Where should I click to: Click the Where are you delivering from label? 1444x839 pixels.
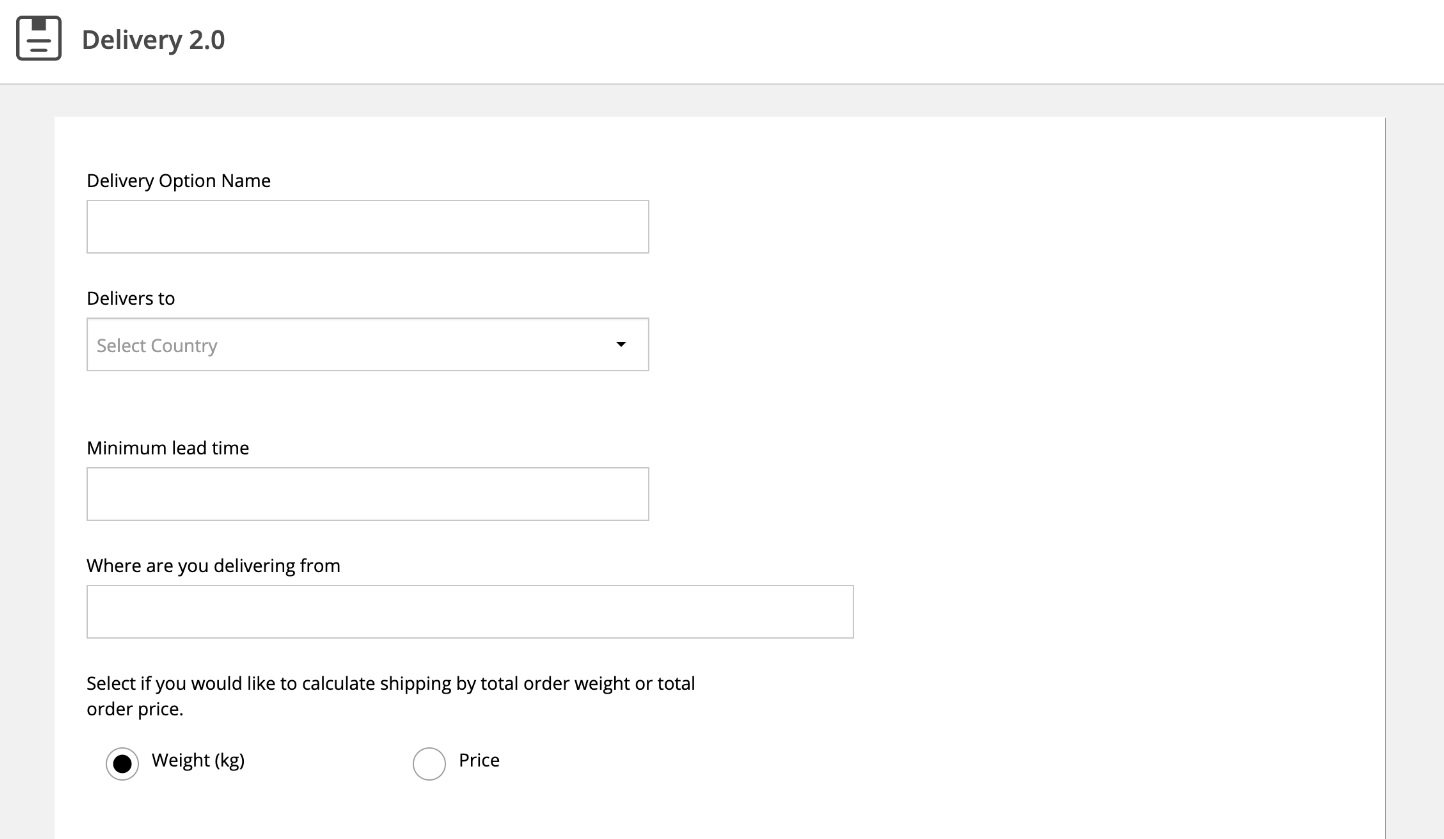click(x=213, y=566)
